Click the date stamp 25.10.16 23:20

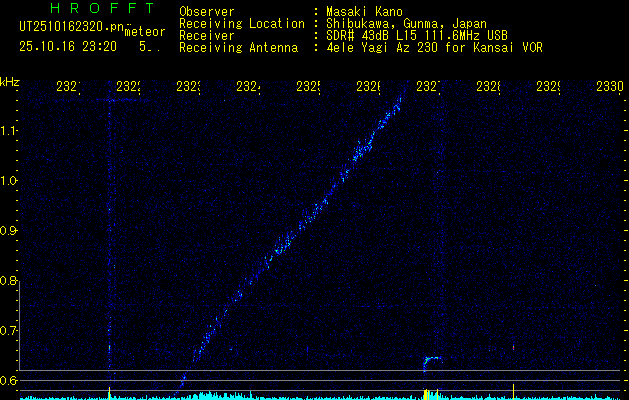click(68, 47)
